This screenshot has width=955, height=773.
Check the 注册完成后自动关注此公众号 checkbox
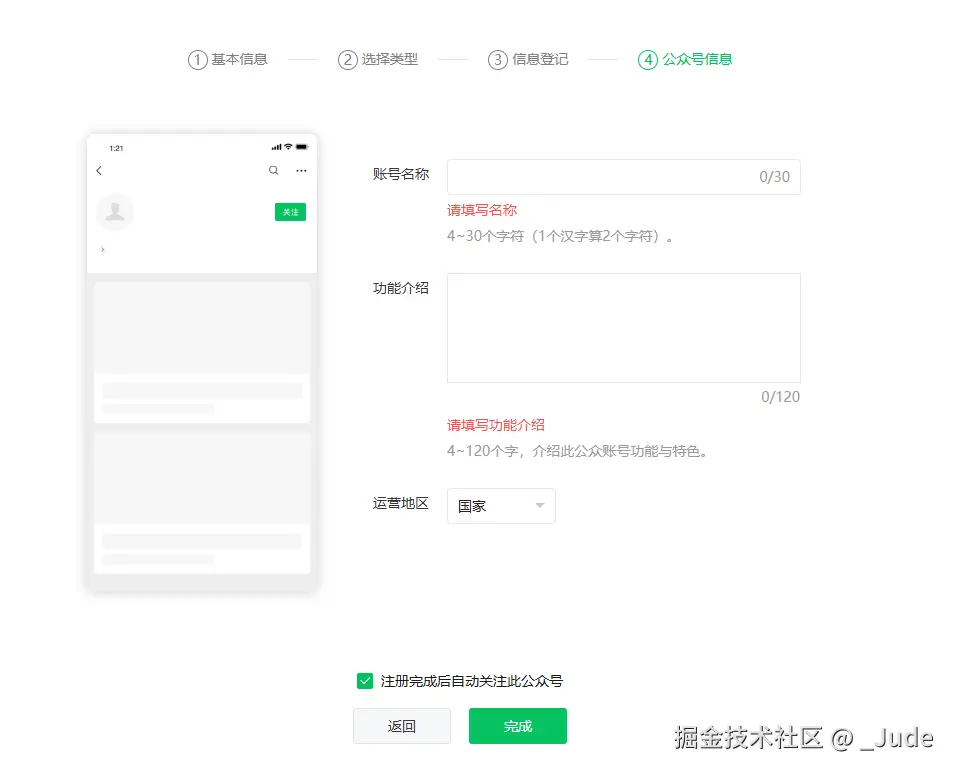(x=365, y=680)
